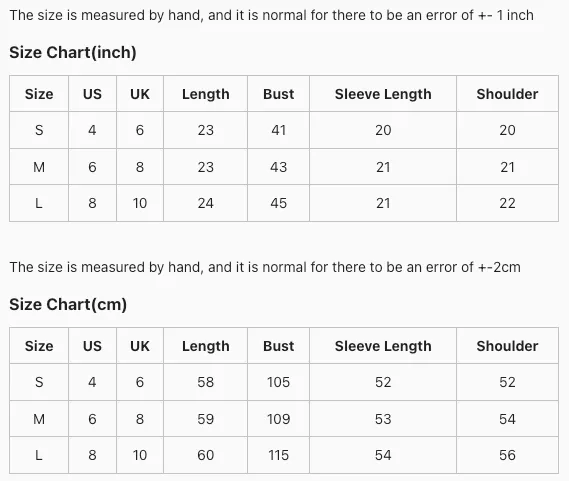The height and width of the screenshot is (481, 569).
Task: Select bust value 41 for size S
Action: pos(278,130)
